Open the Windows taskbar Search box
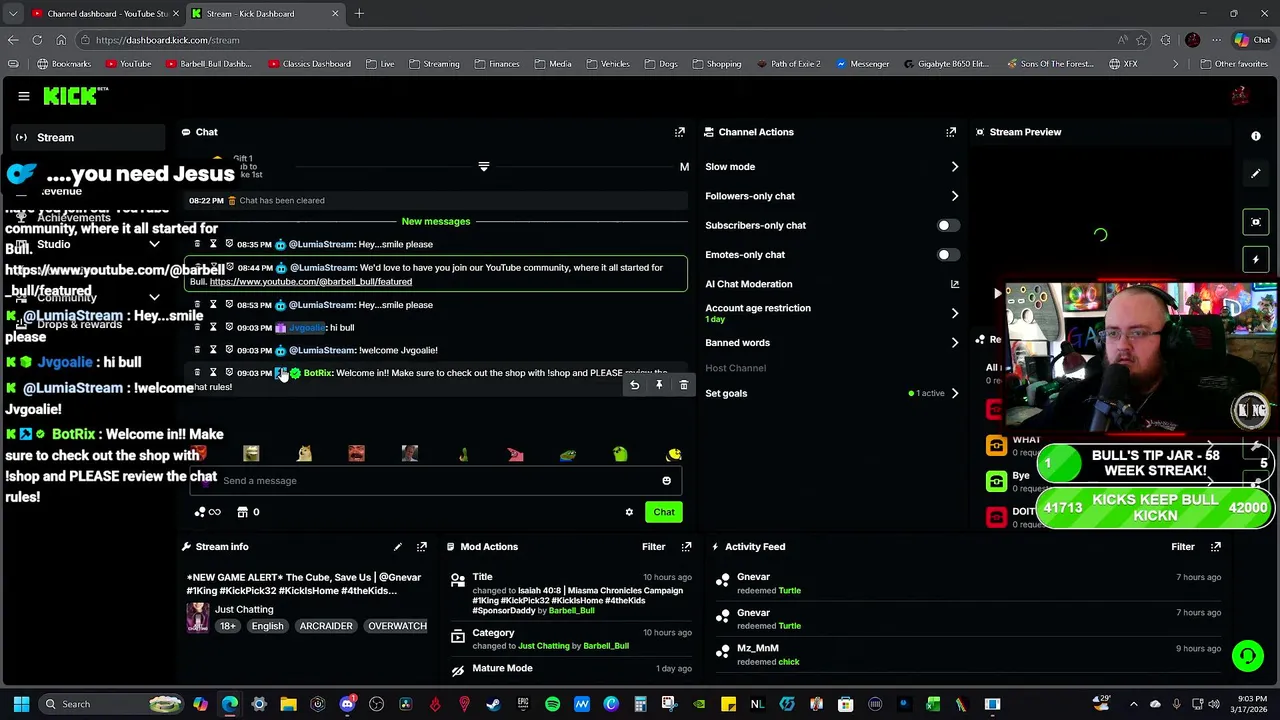The width and height of the screenshot is (1280, 720). pos(112,704)
